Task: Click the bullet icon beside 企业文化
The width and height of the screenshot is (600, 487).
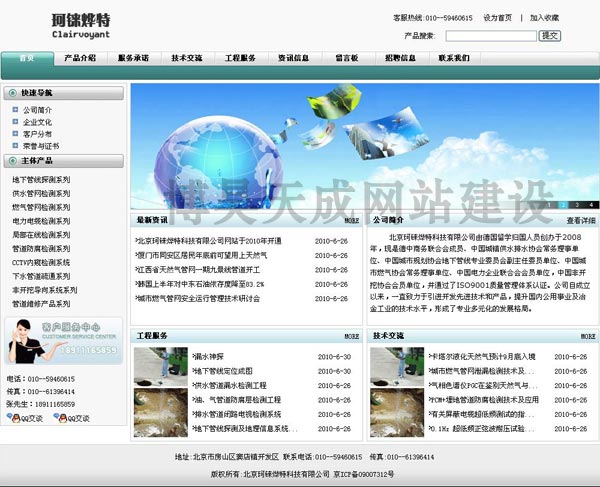Action: (15, 122)
